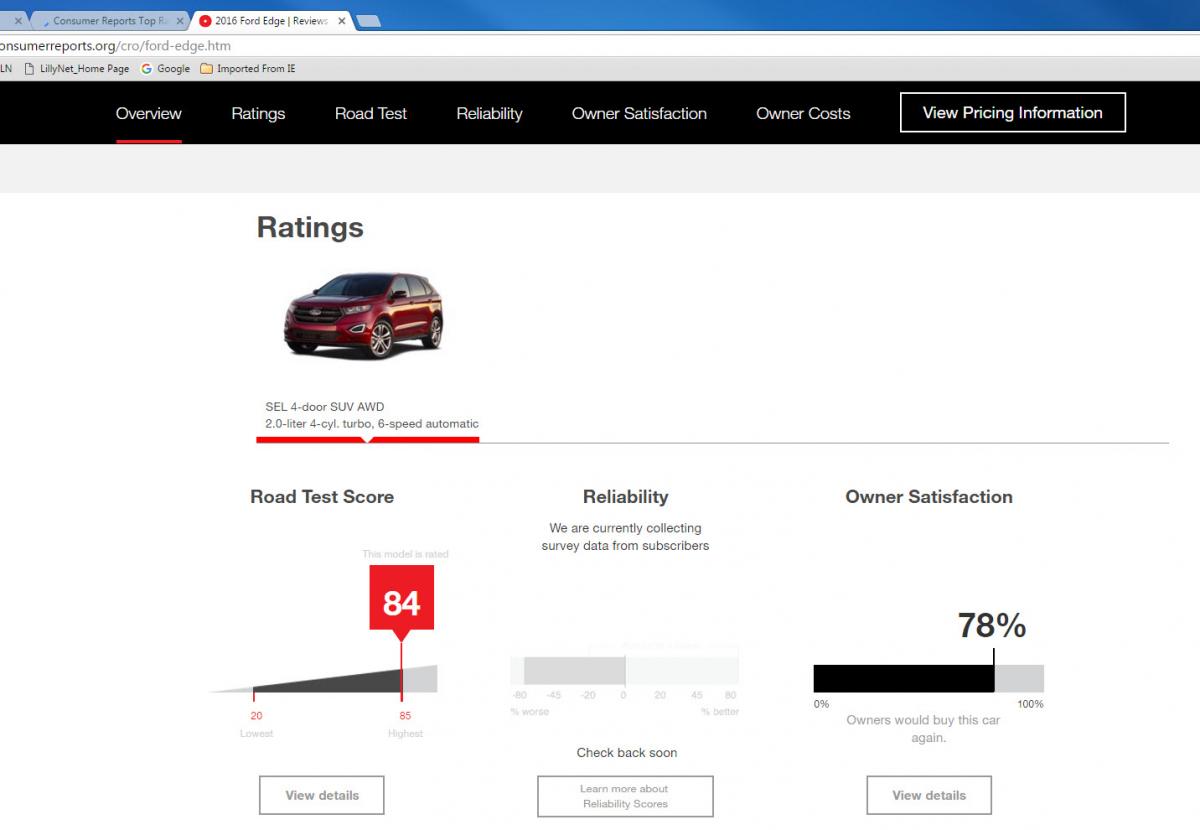
Task: Close the 2016 Ford Edge tab
Action: [342, 21]
